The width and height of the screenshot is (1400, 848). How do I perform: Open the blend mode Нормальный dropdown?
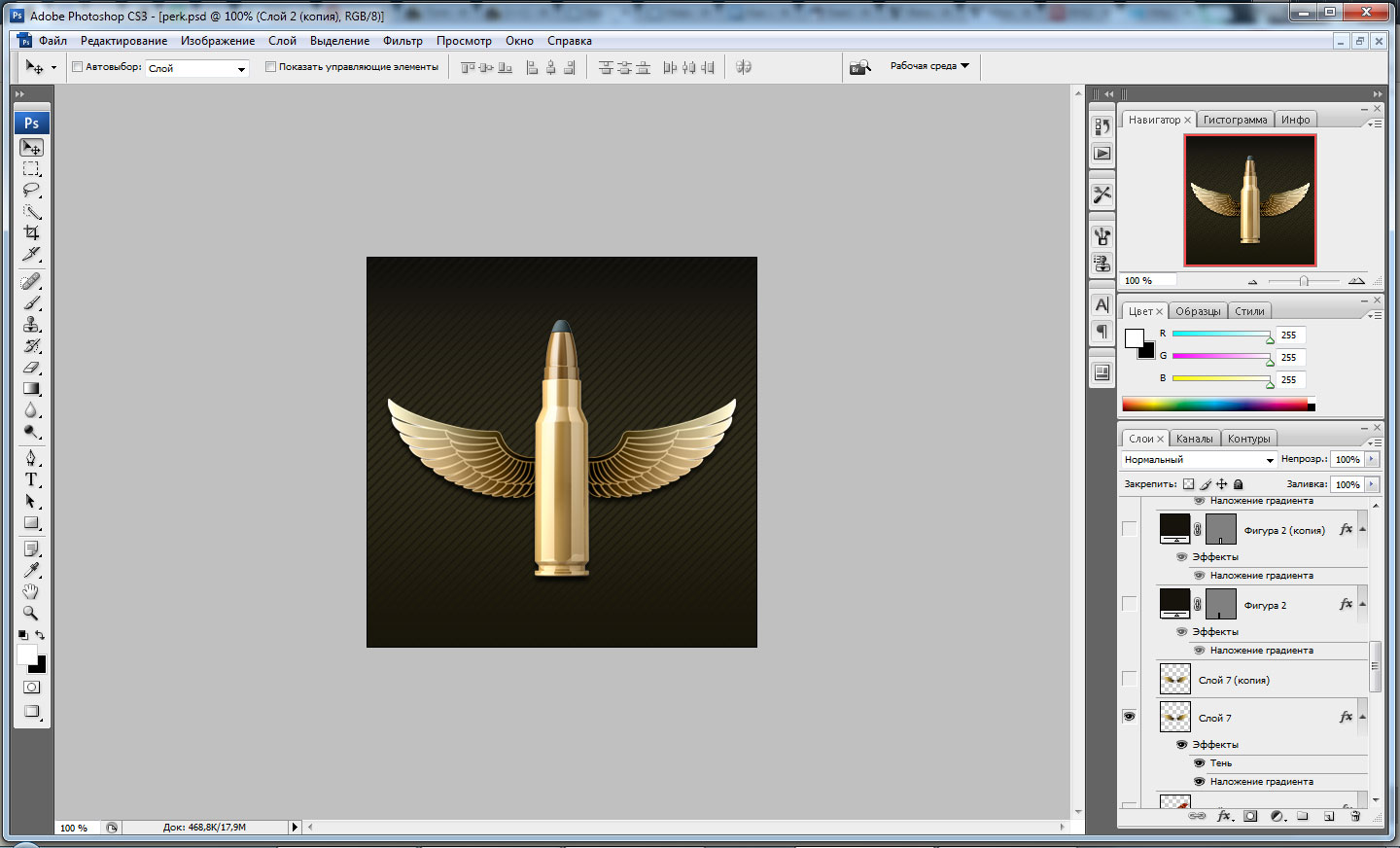coord(1198,460)
